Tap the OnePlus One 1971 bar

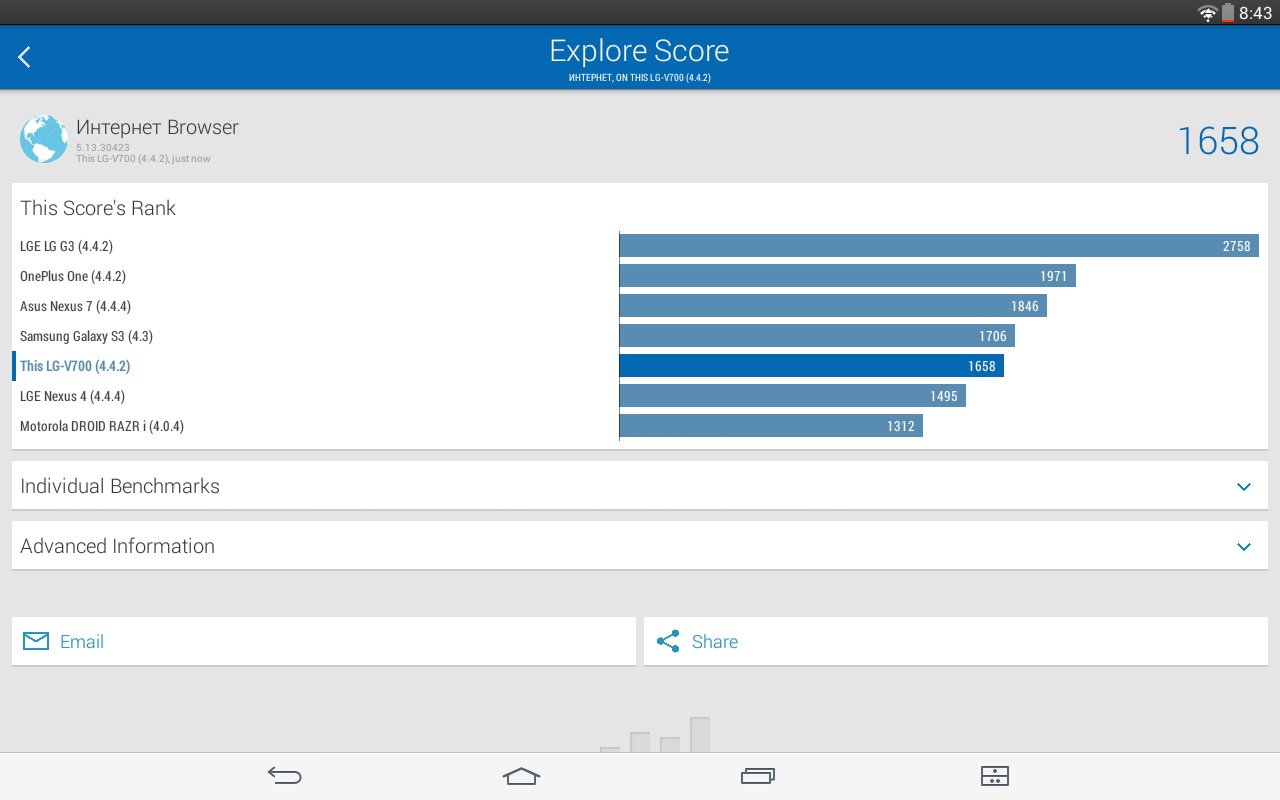point(847,276)
